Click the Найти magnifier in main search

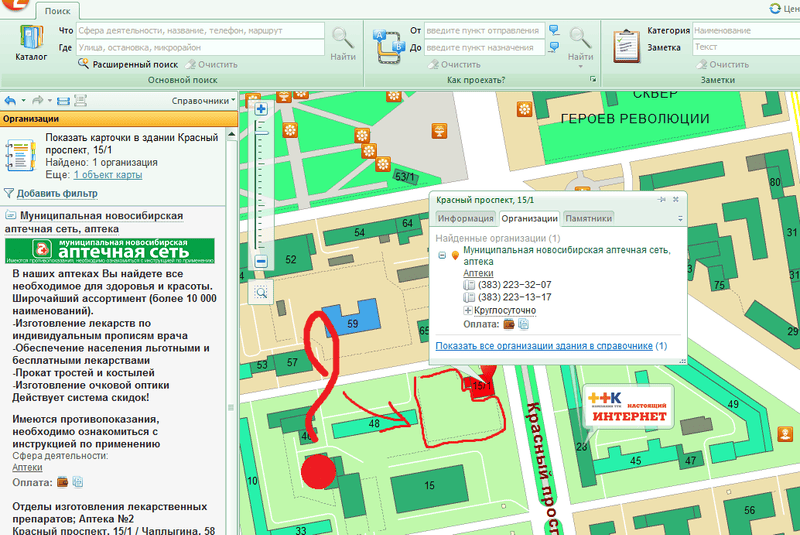coord(343,44)
